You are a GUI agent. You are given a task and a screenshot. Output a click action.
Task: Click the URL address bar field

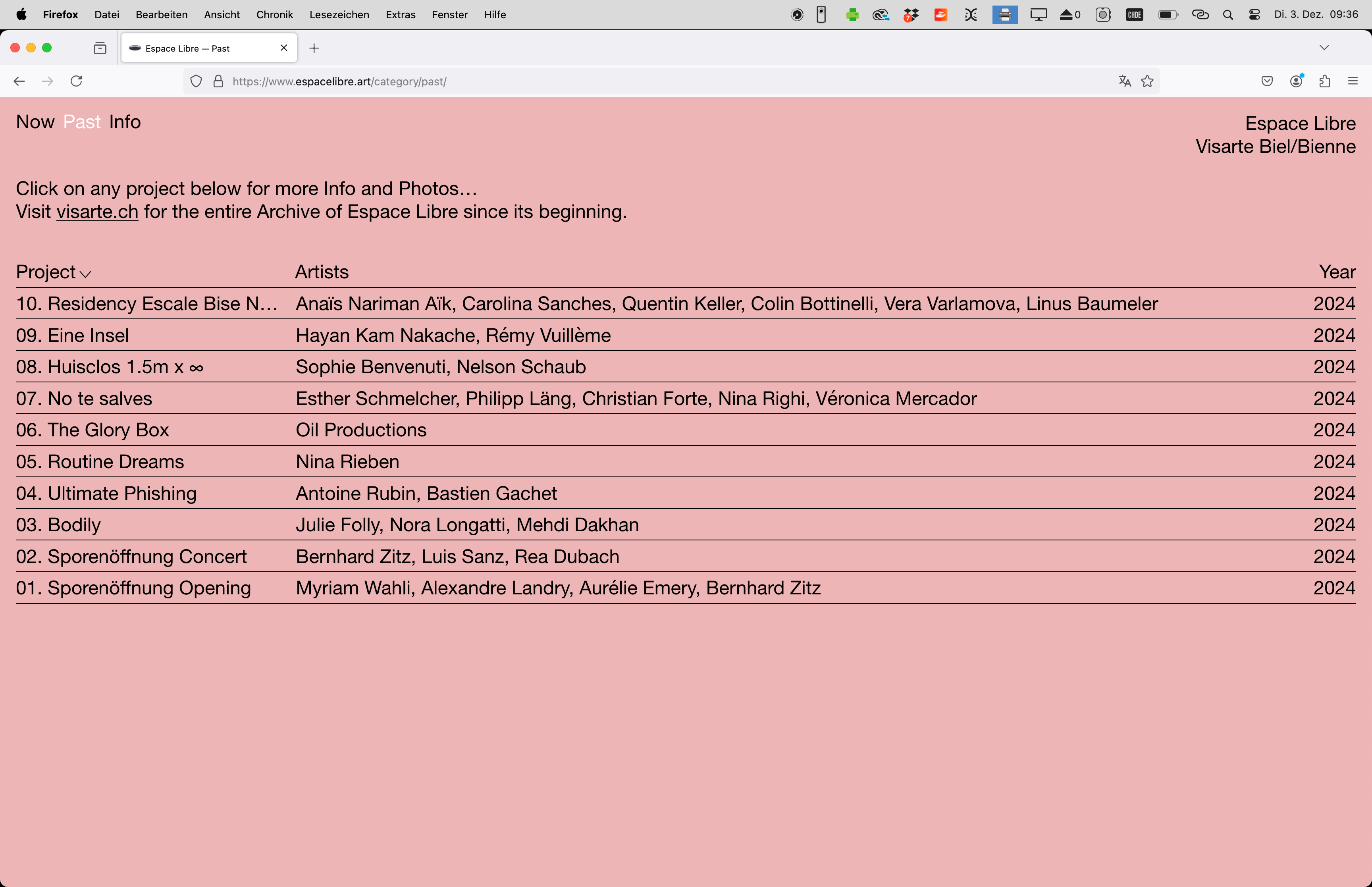[x=633, y=81]
